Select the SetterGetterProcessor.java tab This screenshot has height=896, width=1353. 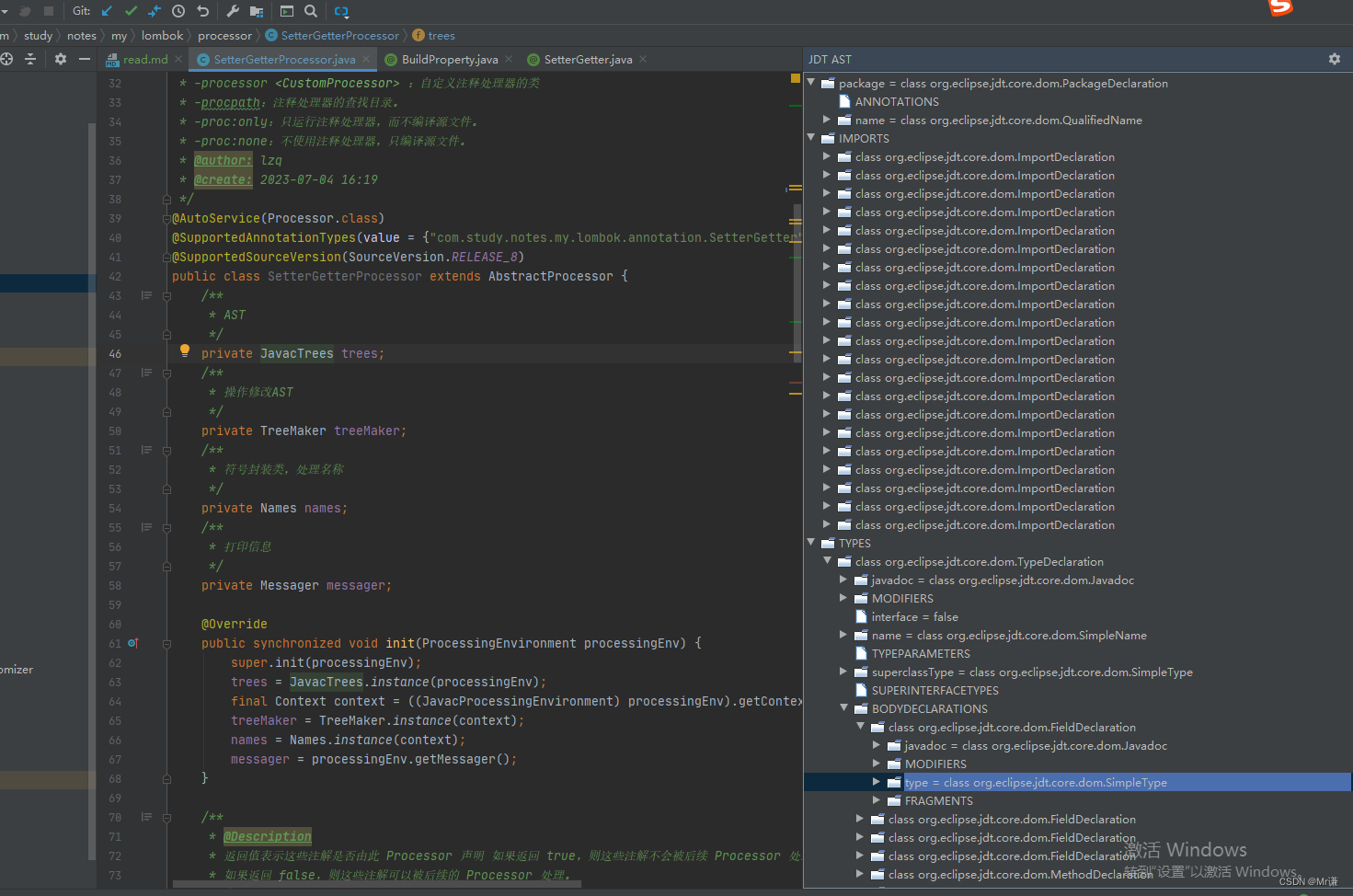(x=284, y=60)
